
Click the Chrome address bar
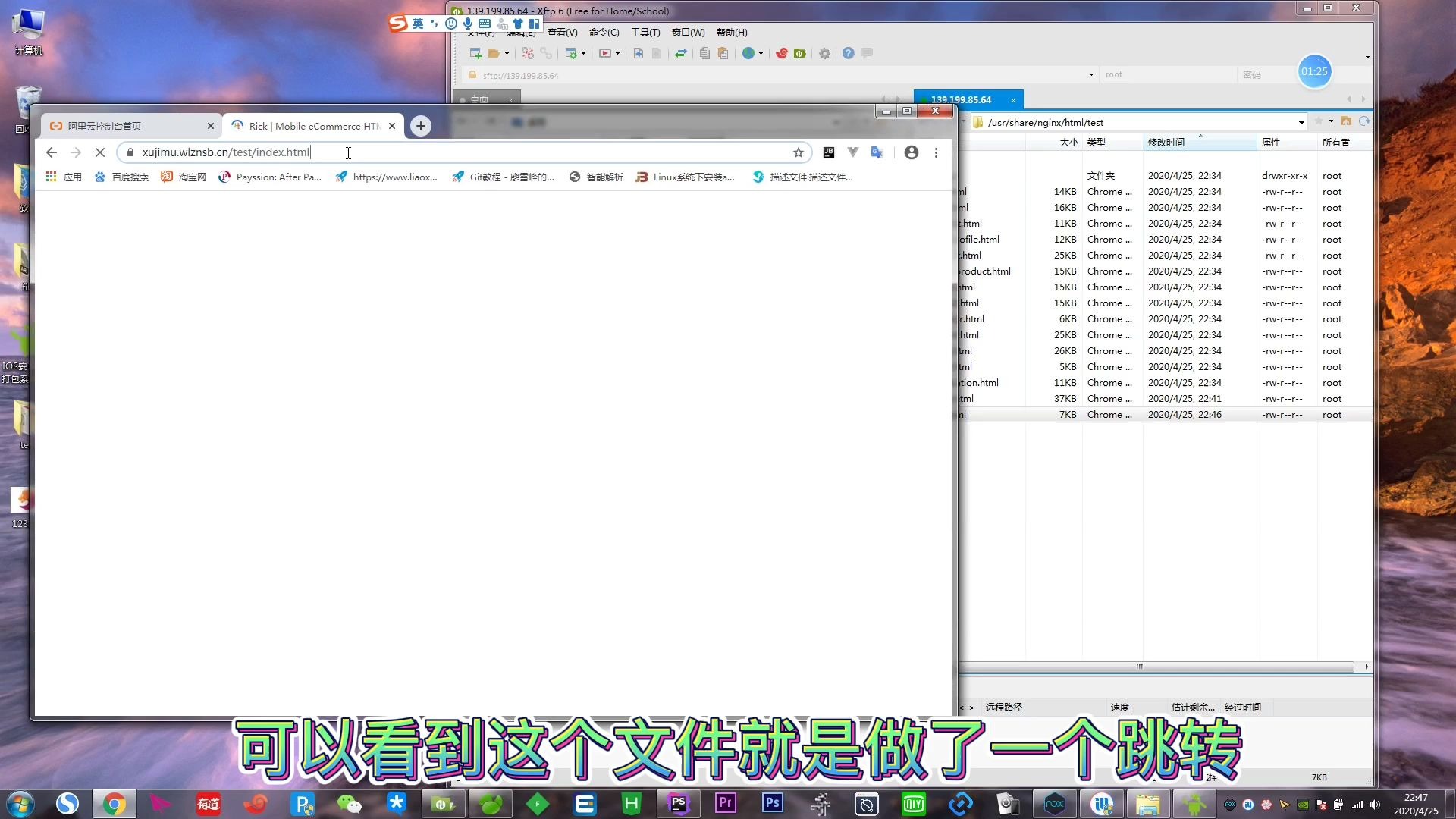455,152
